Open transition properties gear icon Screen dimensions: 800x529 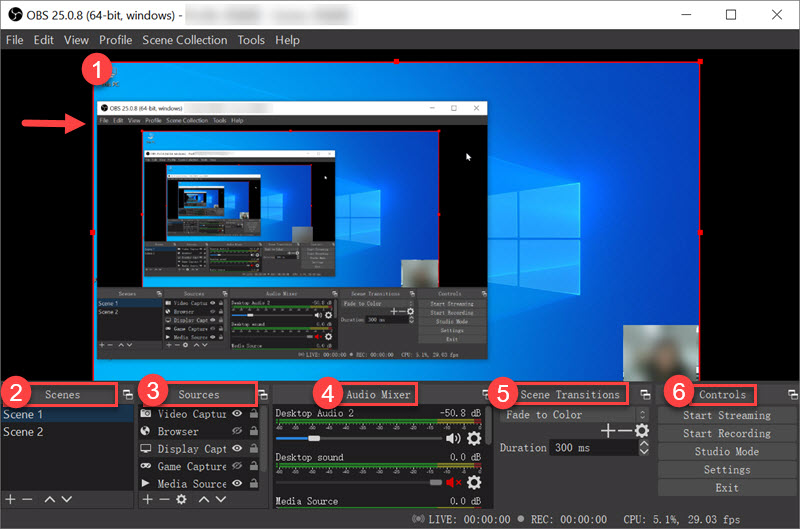(642, 431)
